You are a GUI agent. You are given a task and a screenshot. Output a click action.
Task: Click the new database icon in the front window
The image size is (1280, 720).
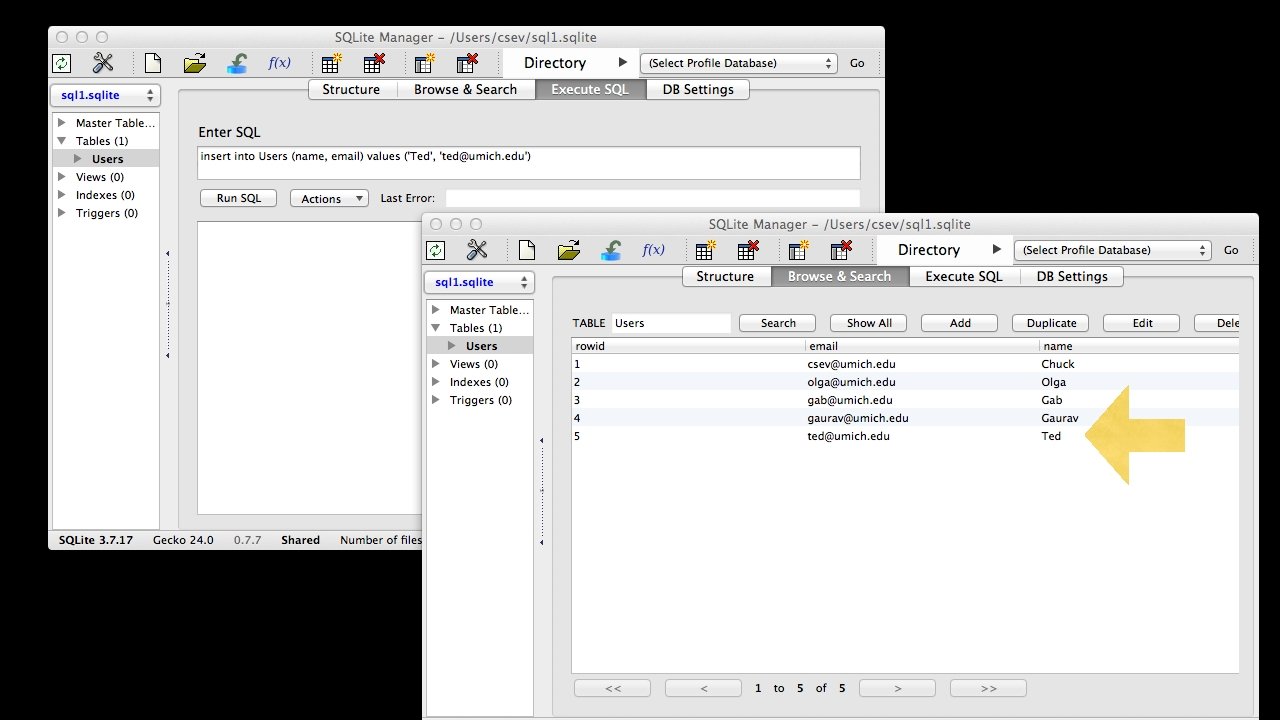pyautogui.click(x=526, y=250)
